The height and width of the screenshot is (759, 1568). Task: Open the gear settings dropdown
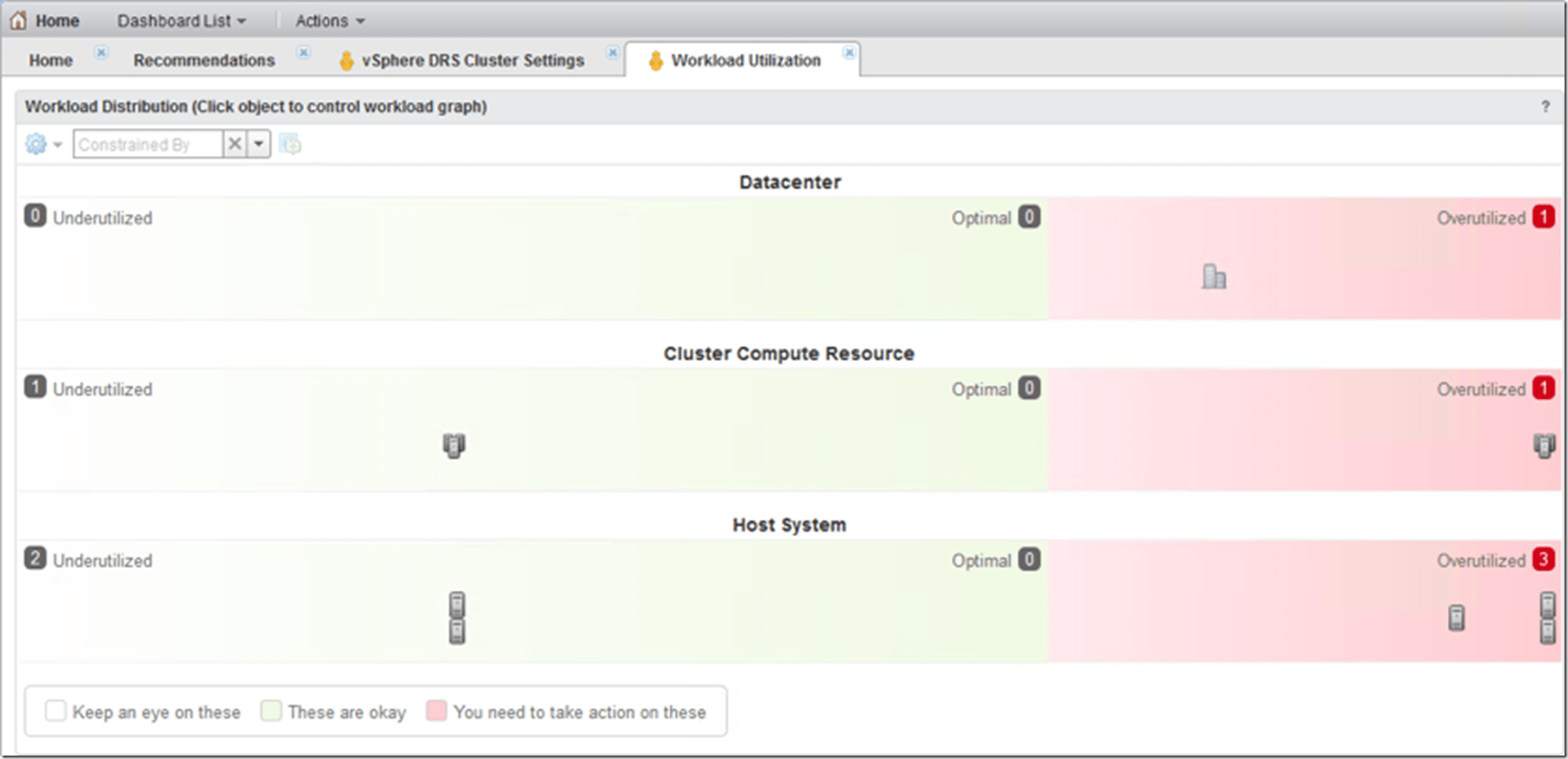(43, 144)
